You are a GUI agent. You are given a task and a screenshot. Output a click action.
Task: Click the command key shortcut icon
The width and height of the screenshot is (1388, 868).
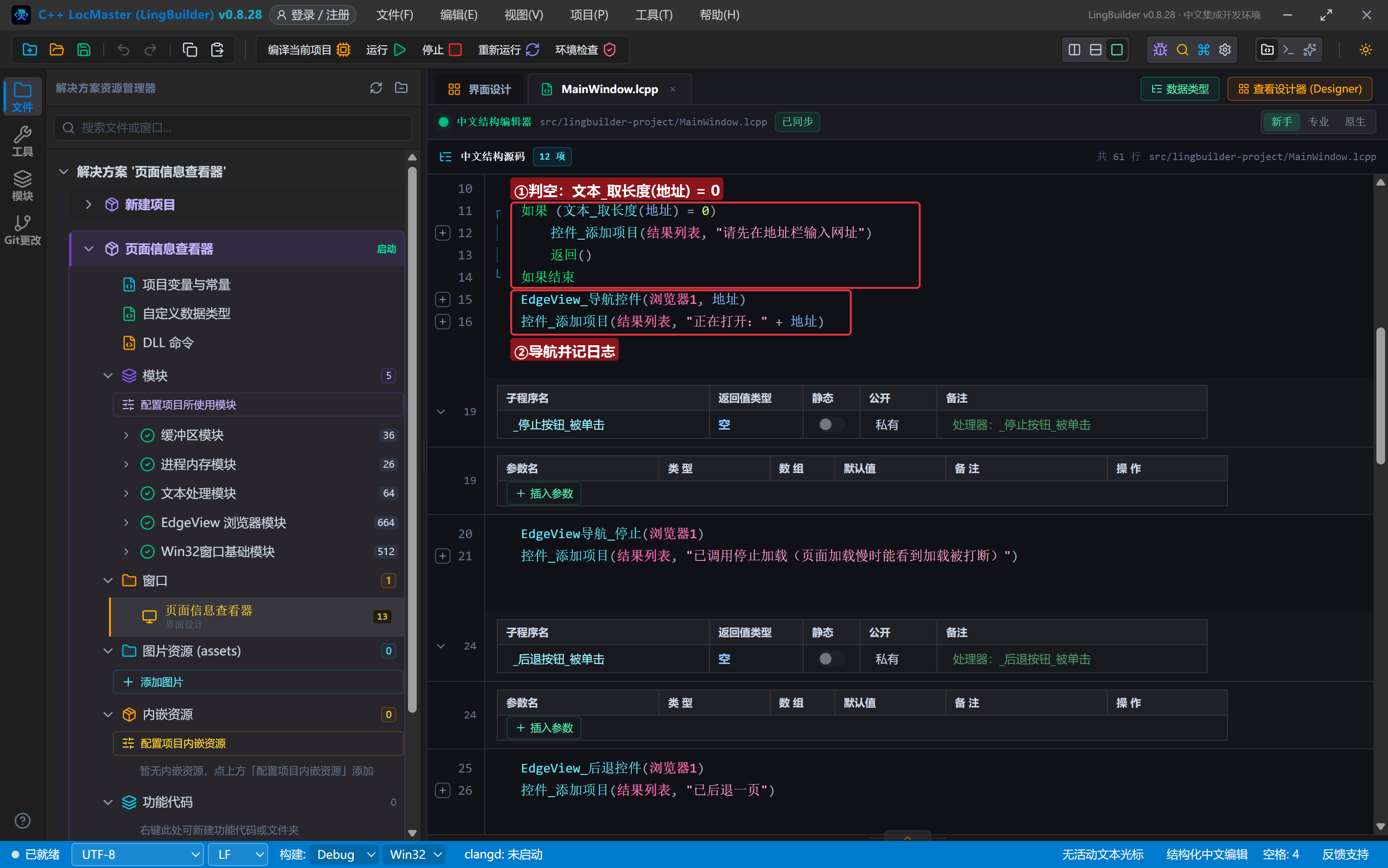1204,50
